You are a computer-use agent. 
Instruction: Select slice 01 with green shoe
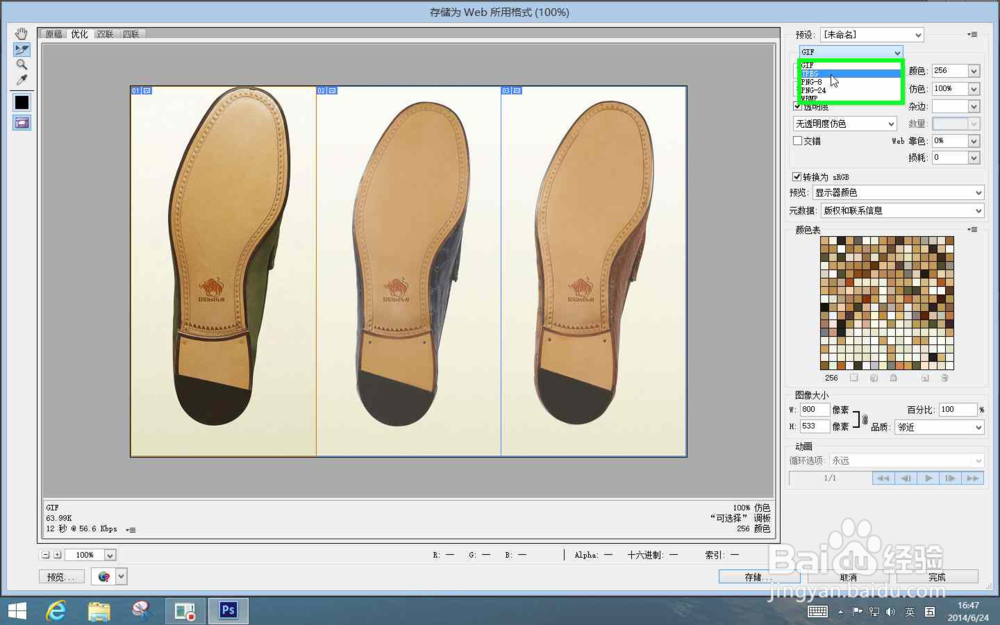(223, 271)
